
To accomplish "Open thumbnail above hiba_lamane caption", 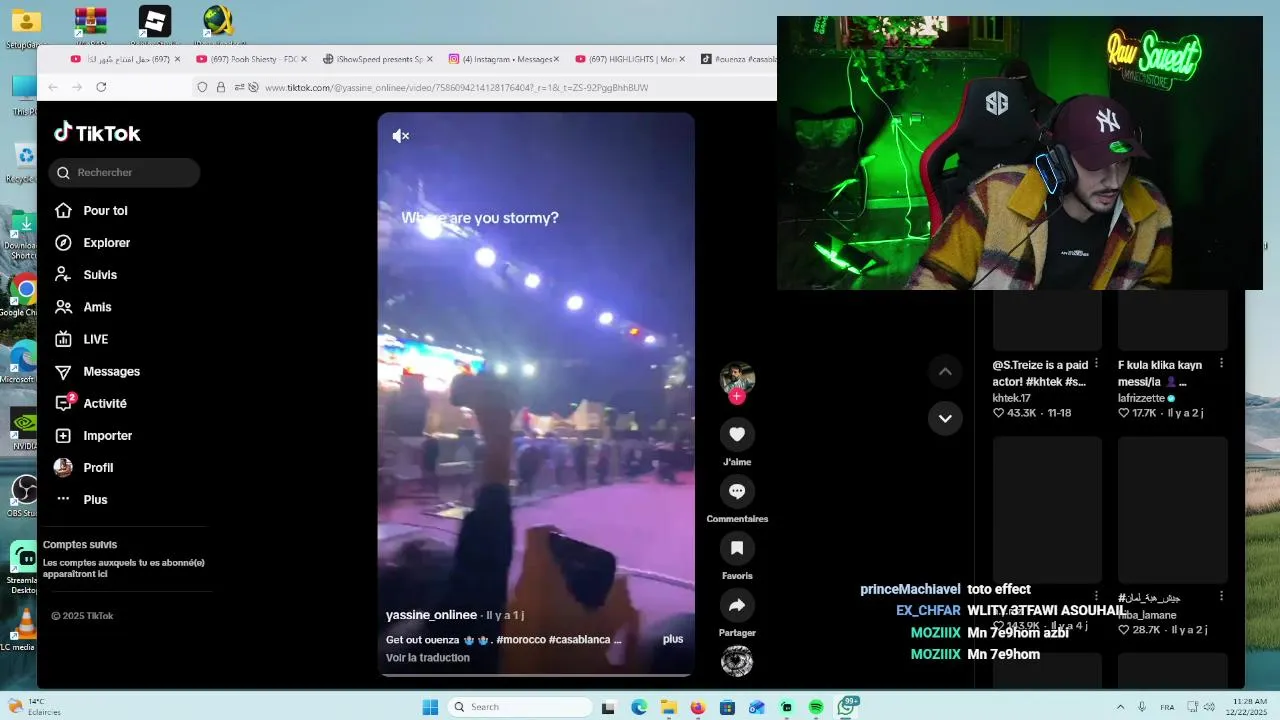I will point(1172,510).
